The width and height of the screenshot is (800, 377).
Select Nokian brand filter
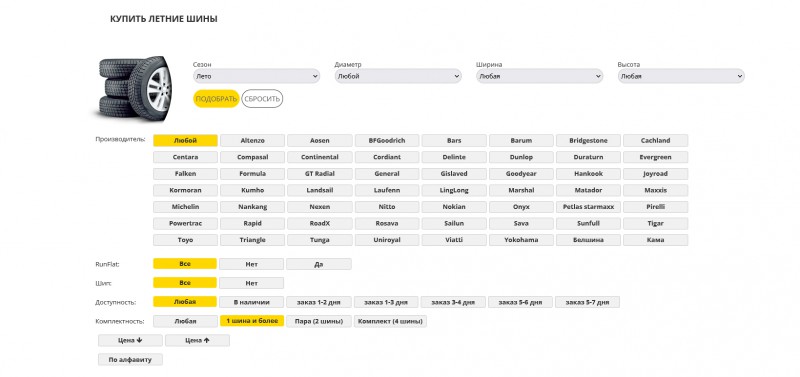(454, 207)
